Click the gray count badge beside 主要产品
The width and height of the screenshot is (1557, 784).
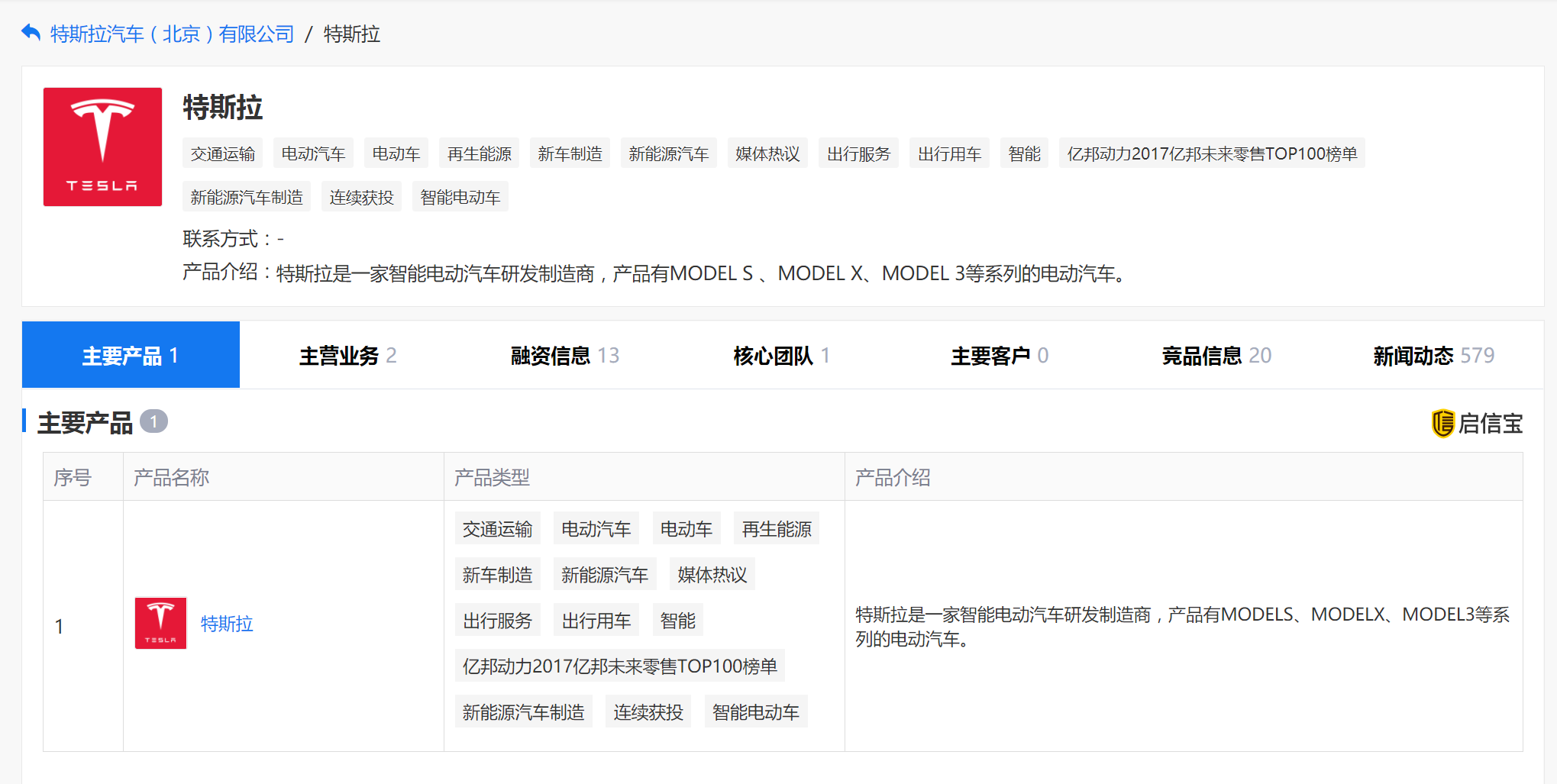(153, 421)
